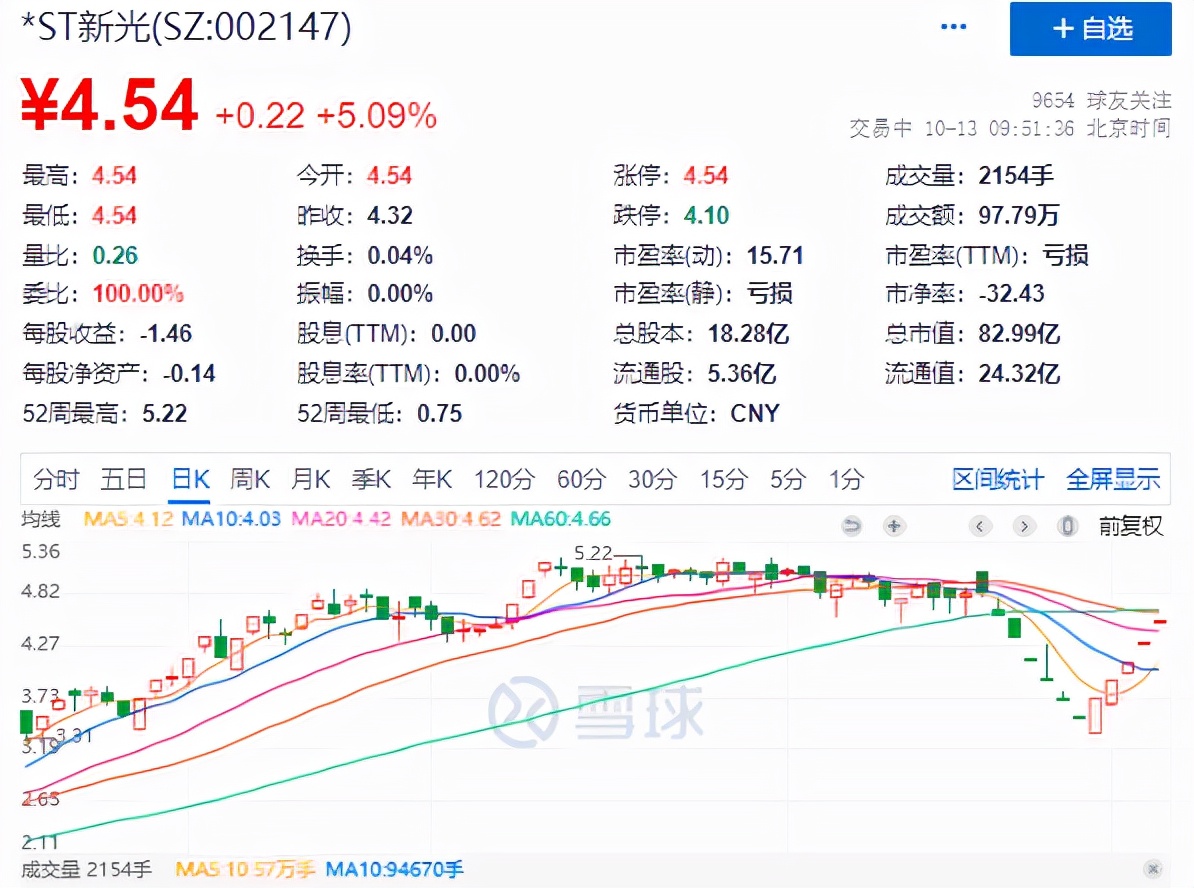Switch to the 60分 interval tab

click(581, 479)
